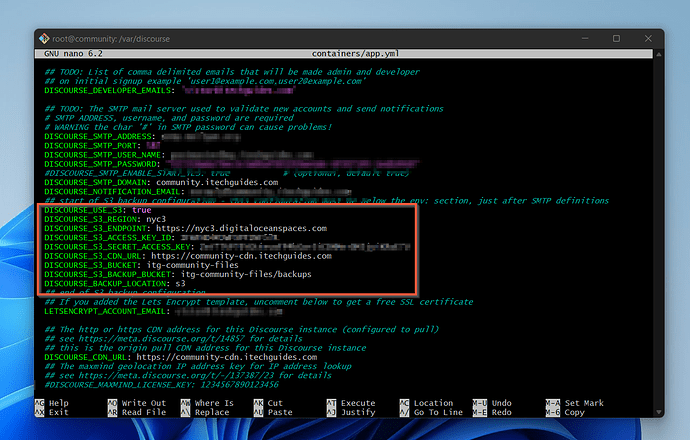The height and width of the screenshot is (440, 690).
Task: Click the DISCOURSE_SMTP_ADDRESS key
Action: (x=99, y=136)
